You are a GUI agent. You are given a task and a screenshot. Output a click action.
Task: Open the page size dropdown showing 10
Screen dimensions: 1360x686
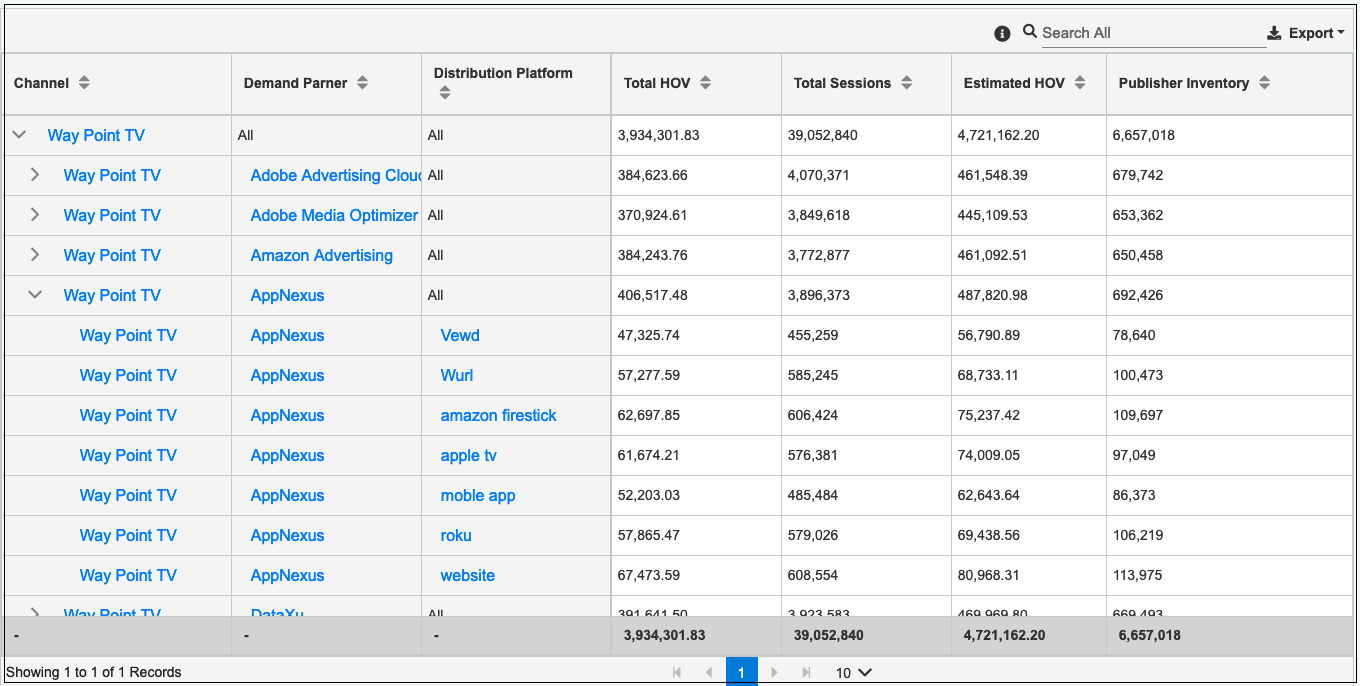coord(851,671)
